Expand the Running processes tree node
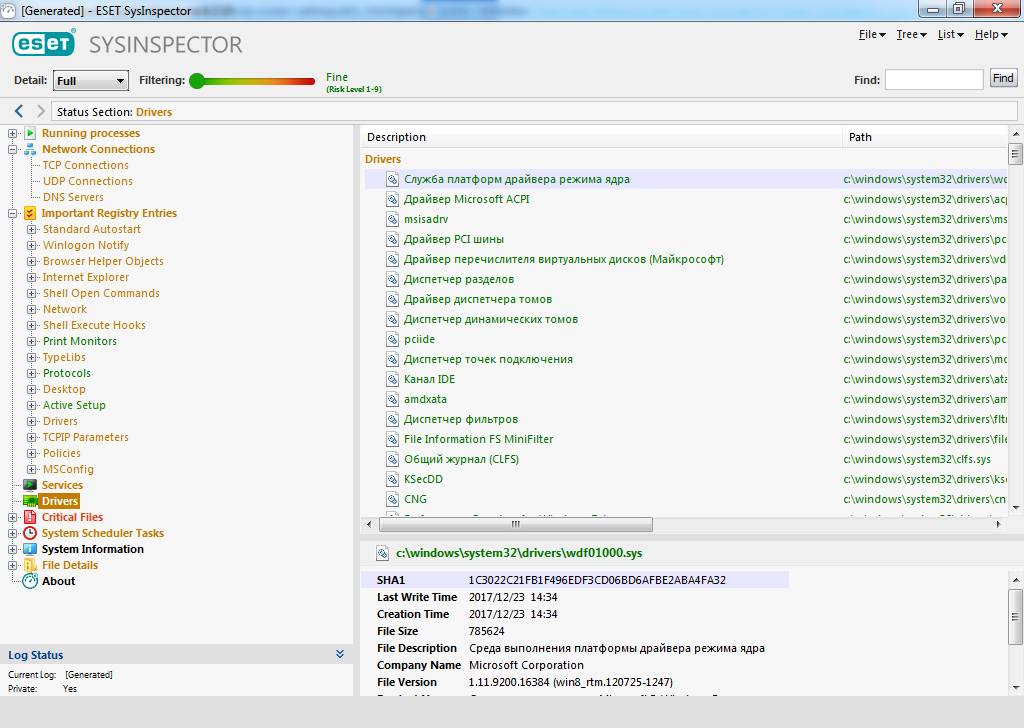The width and height of the screenshot is (1024, 728). (13, 133)
